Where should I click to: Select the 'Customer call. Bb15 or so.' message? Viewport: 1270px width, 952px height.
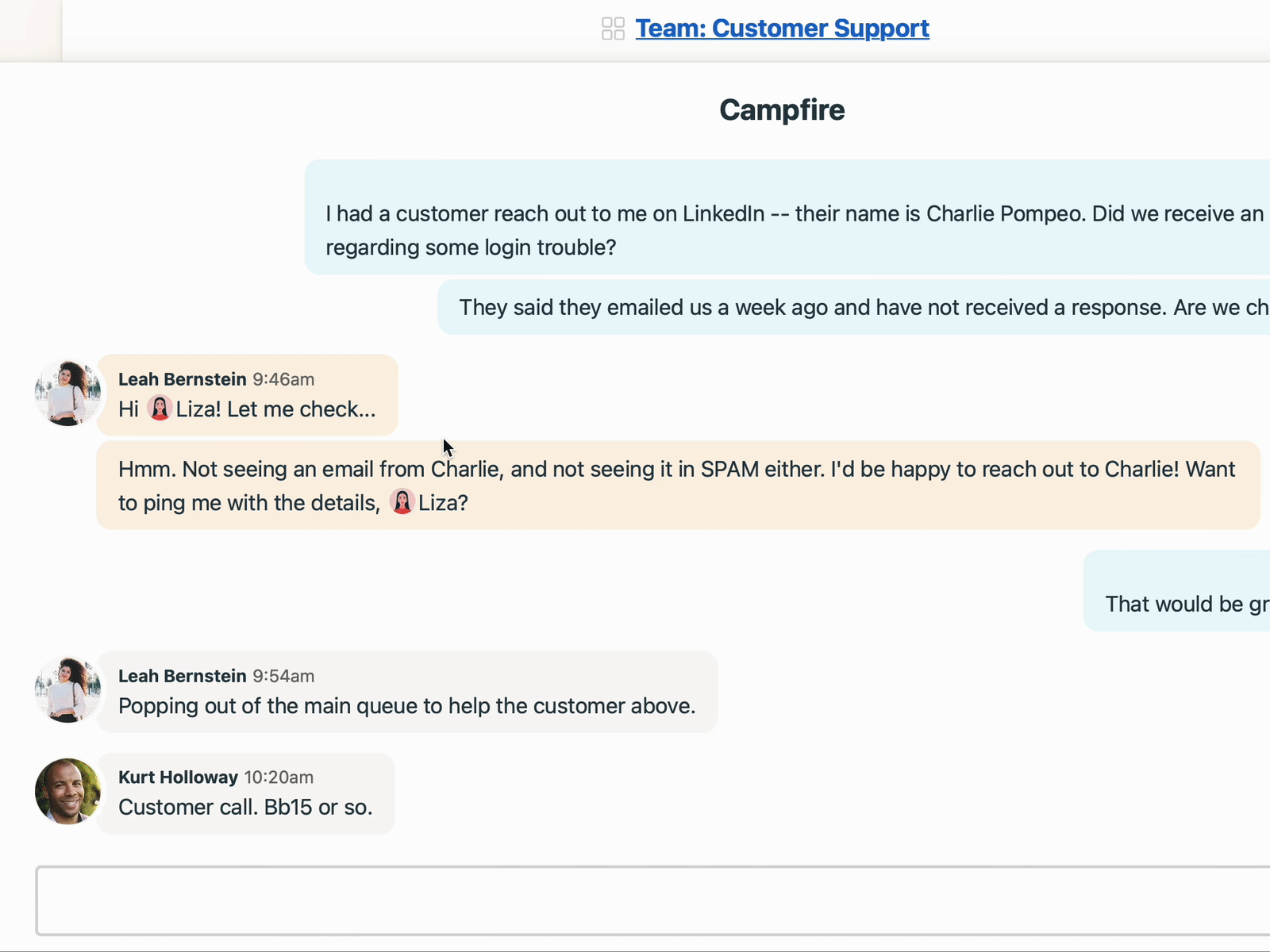pyautogui.click(x=245, y=807)
